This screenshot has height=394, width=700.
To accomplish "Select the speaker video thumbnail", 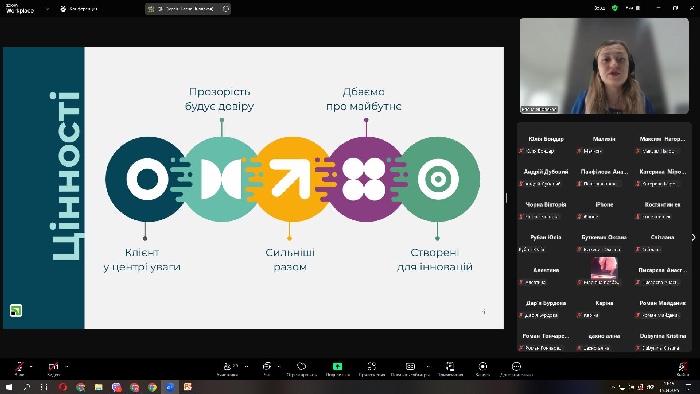I will click(x=604, y=66).
